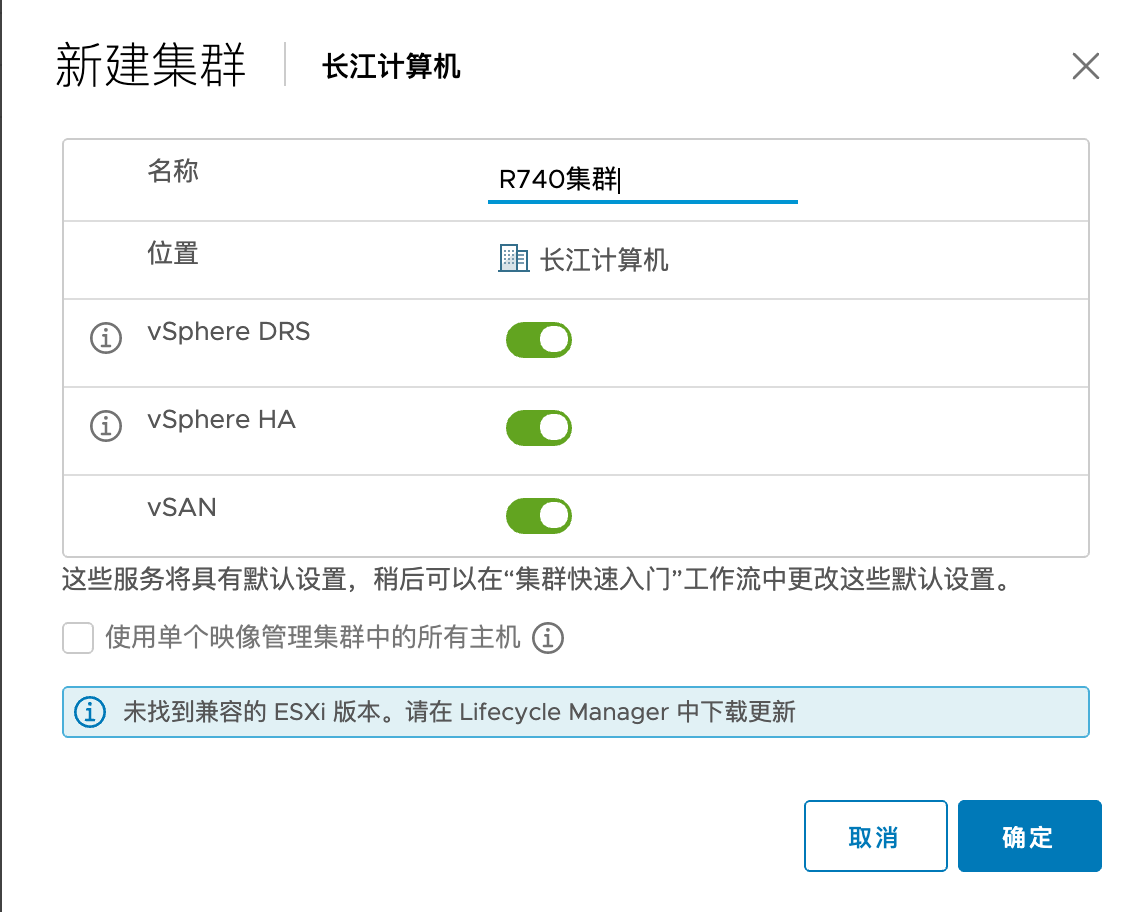
Task: Click the vSphere DRS info icon
Action: (x=106, y=339)
